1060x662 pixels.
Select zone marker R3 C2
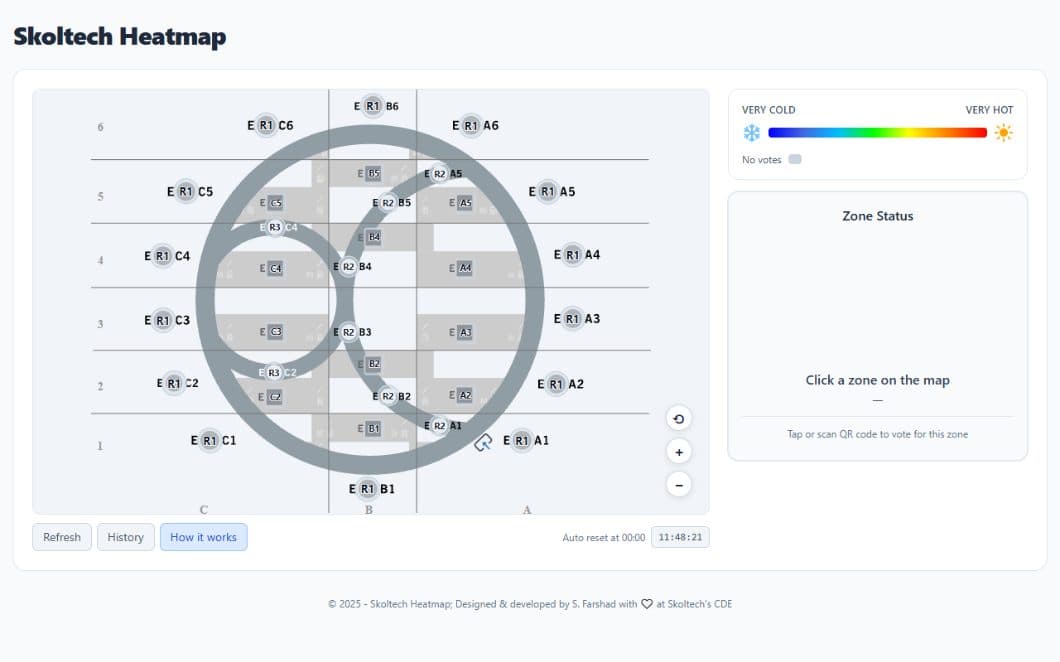(x=274, y=373)
